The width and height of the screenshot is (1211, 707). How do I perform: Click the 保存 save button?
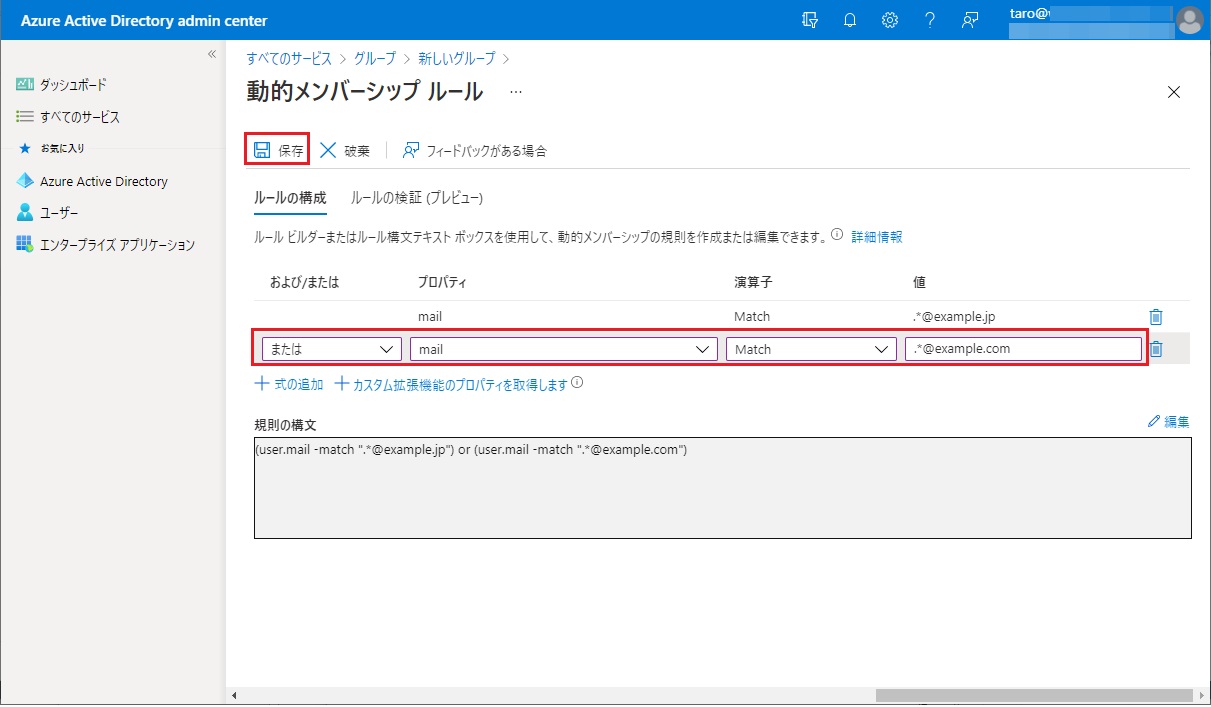point(279,151)
